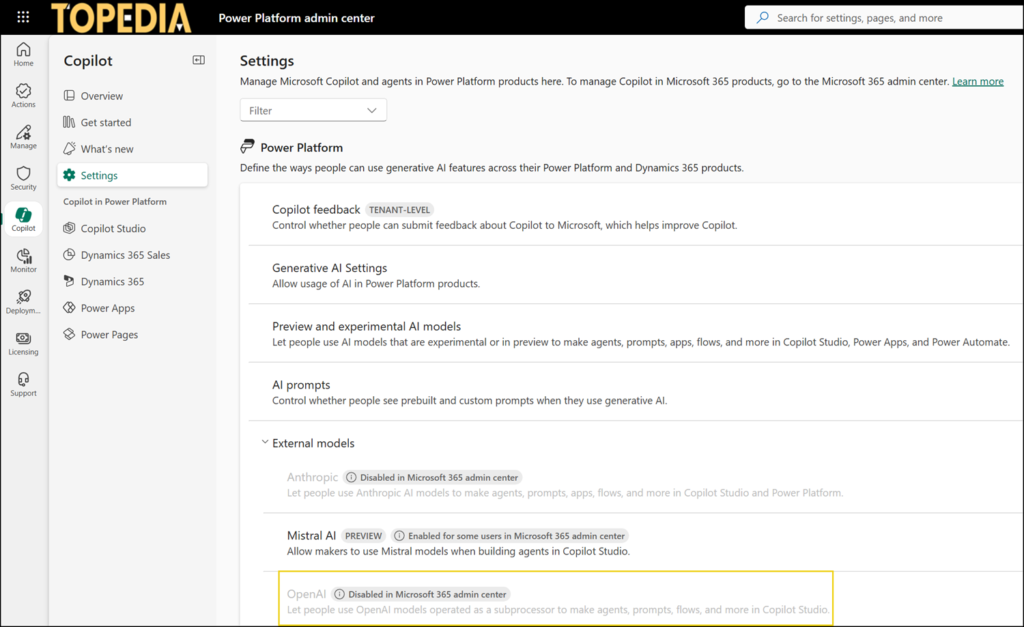
Task: Click the Dynamics 365 Sales icon
Action: (x=69, y=255)
